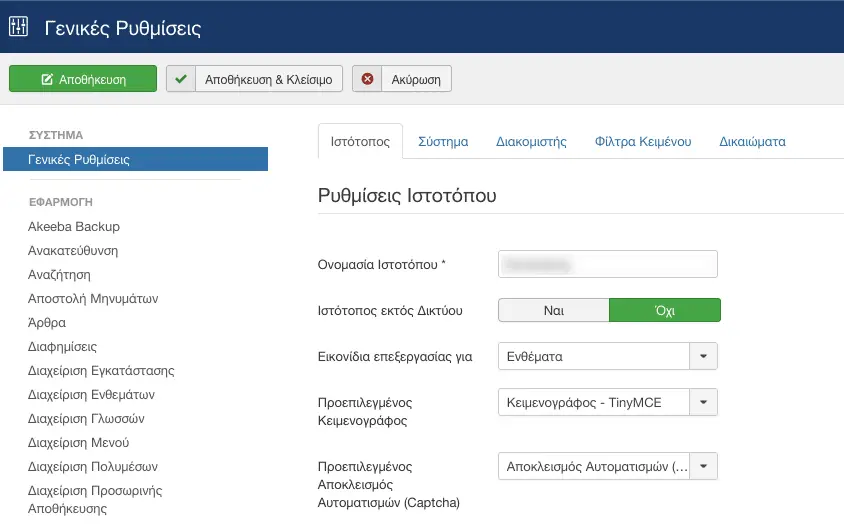Screen dimensions: 844x526
Task: Expand the Προεπιλεγμένος Κειμενογράφος TinyMCE dropdown
Action: (703, 402)
